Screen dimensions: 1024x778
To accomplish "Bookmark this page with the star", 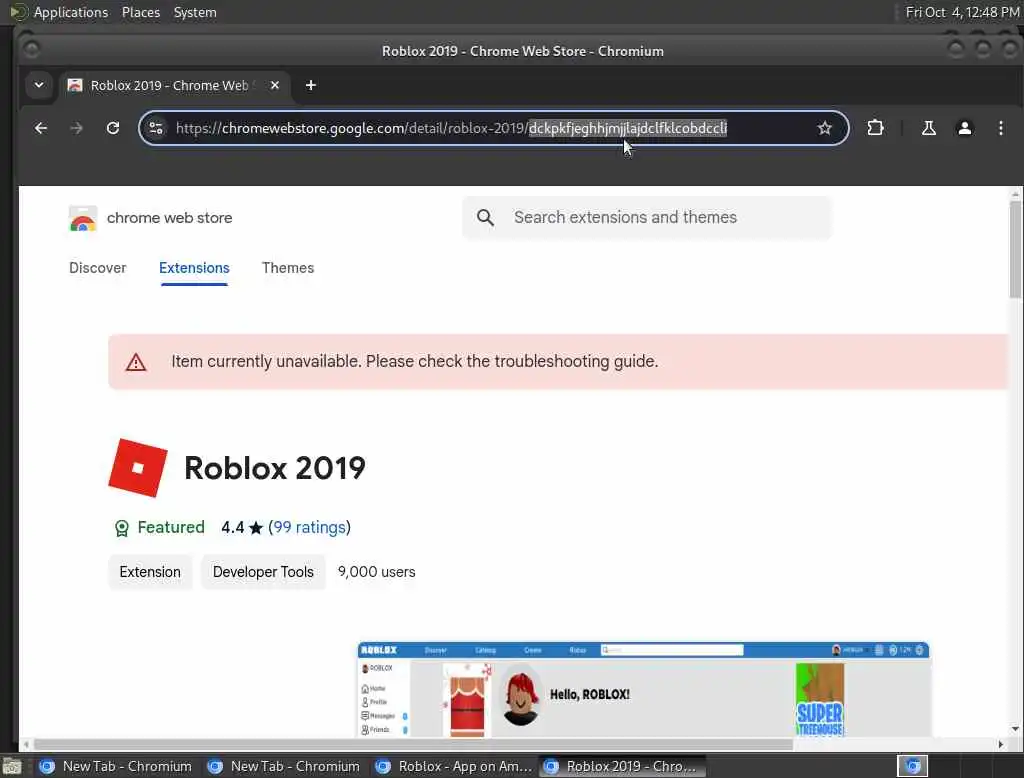I will pyautogui.click(x=824, y=128).
